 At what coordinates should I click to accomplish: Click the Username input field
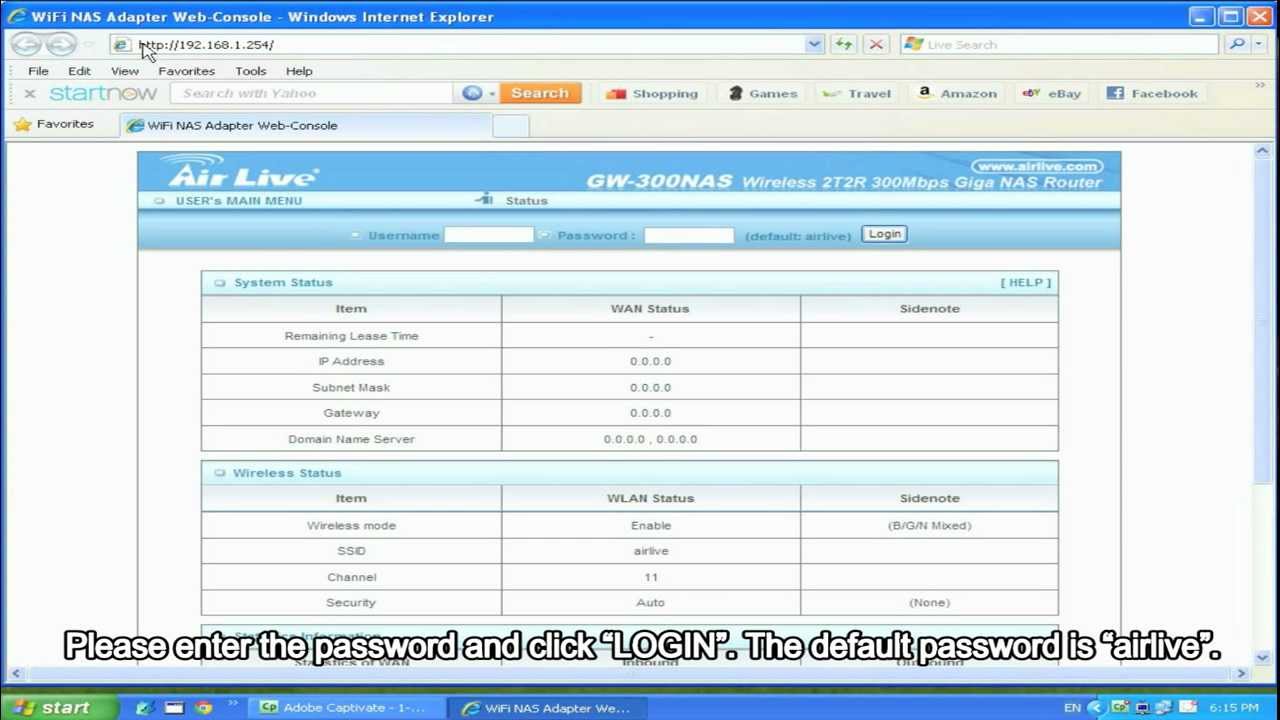(488, 234)
